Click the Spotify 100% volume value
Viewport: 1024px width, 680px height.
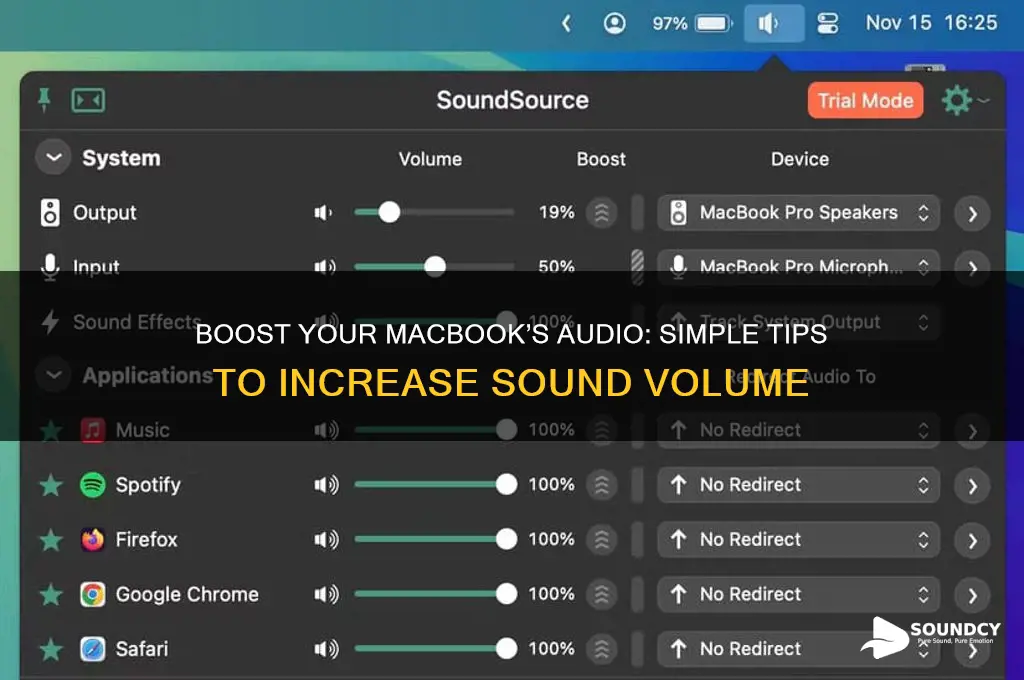pos(551,485)
